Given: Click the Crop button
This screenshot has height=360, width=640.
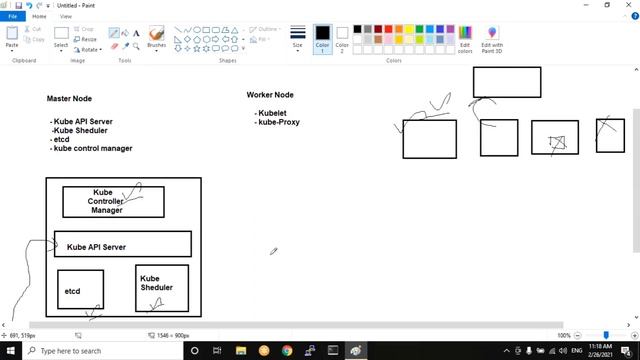Looking at the screenshot, I should (84, 29).
